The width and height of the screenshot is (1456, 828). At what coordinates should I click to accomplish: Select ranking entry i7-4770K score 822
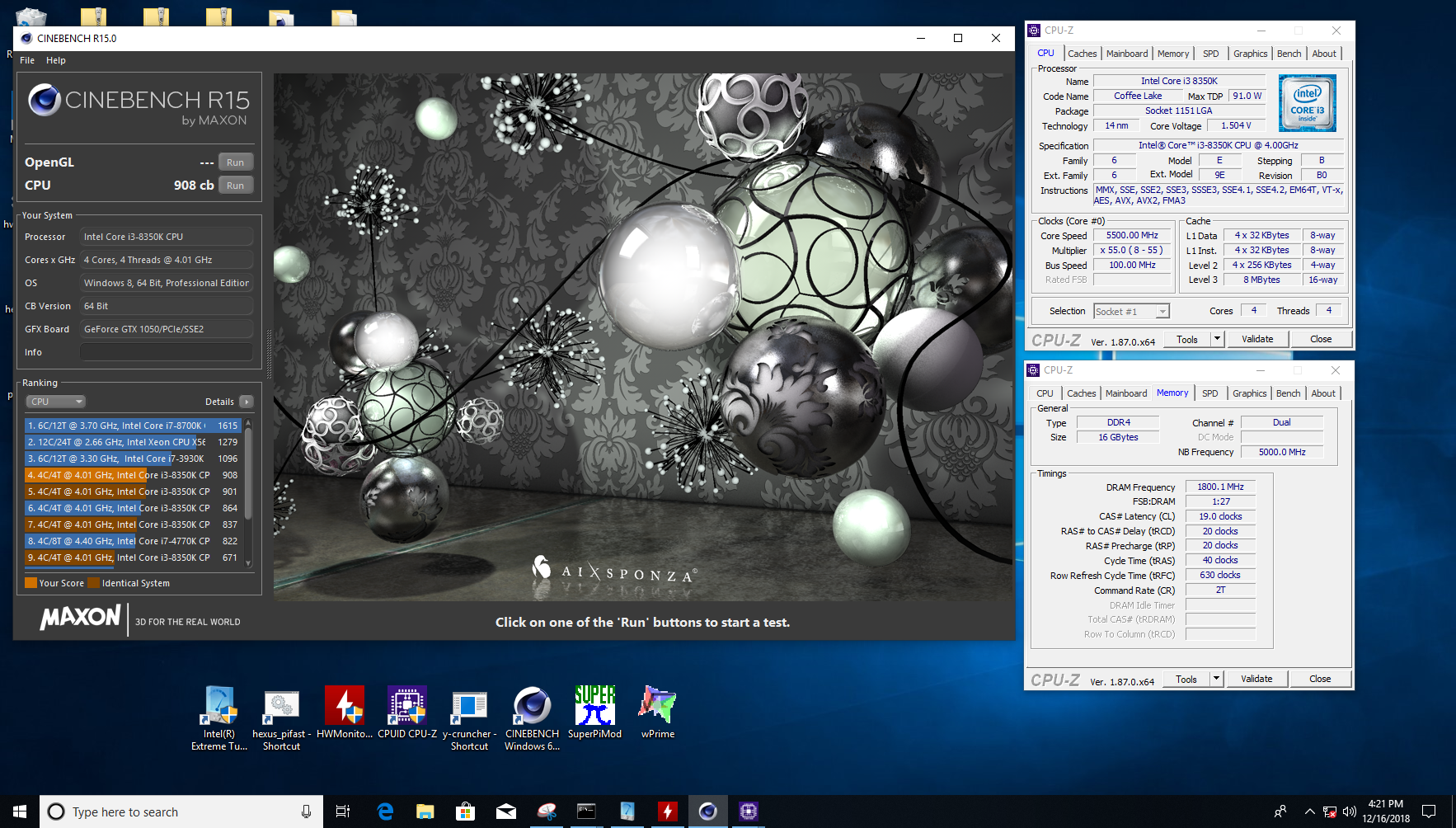[133, 541]
